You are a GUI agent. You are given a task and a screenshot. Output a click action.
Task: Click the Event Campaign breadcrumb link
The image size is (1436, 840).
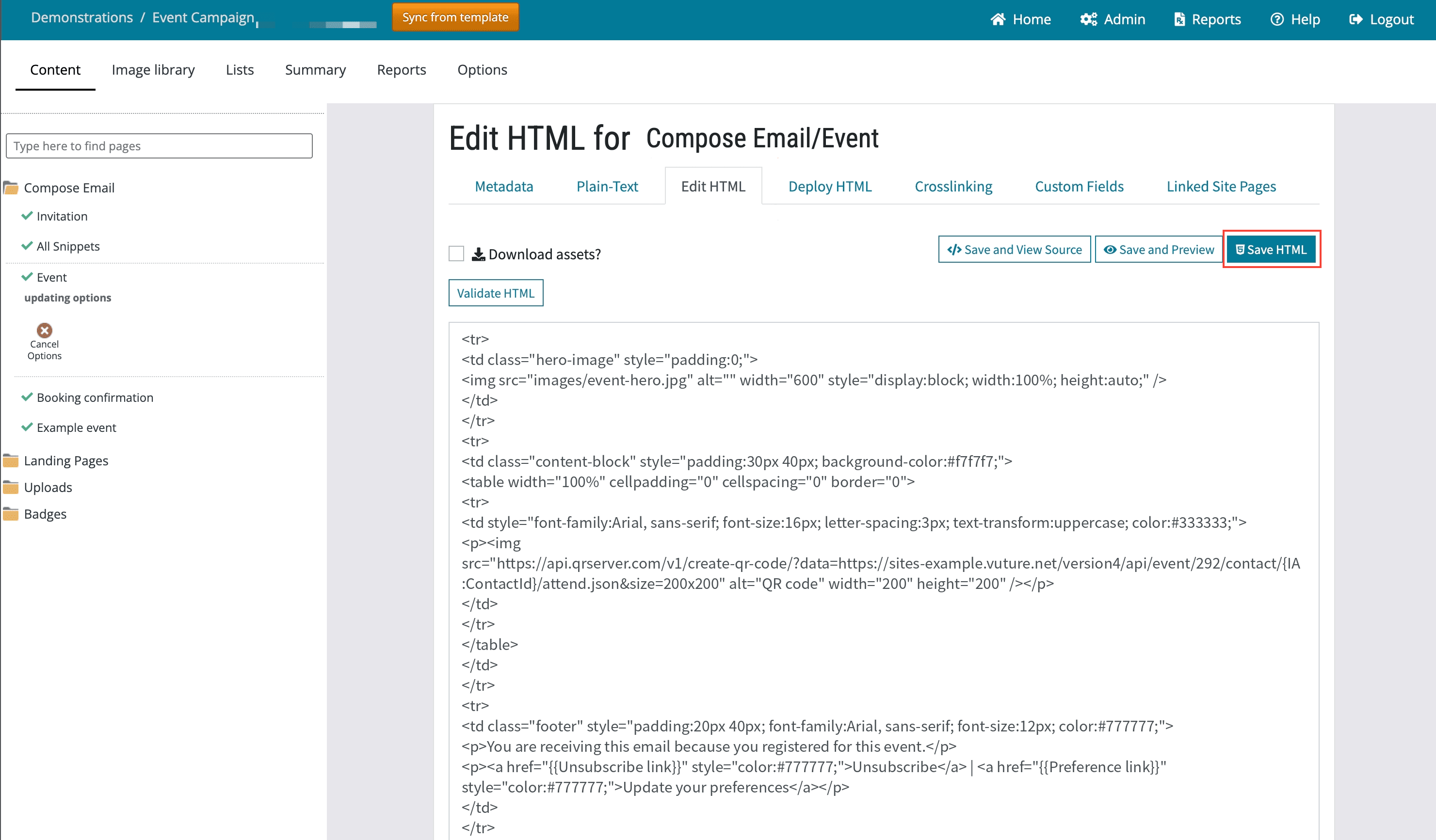click(203, 17)
